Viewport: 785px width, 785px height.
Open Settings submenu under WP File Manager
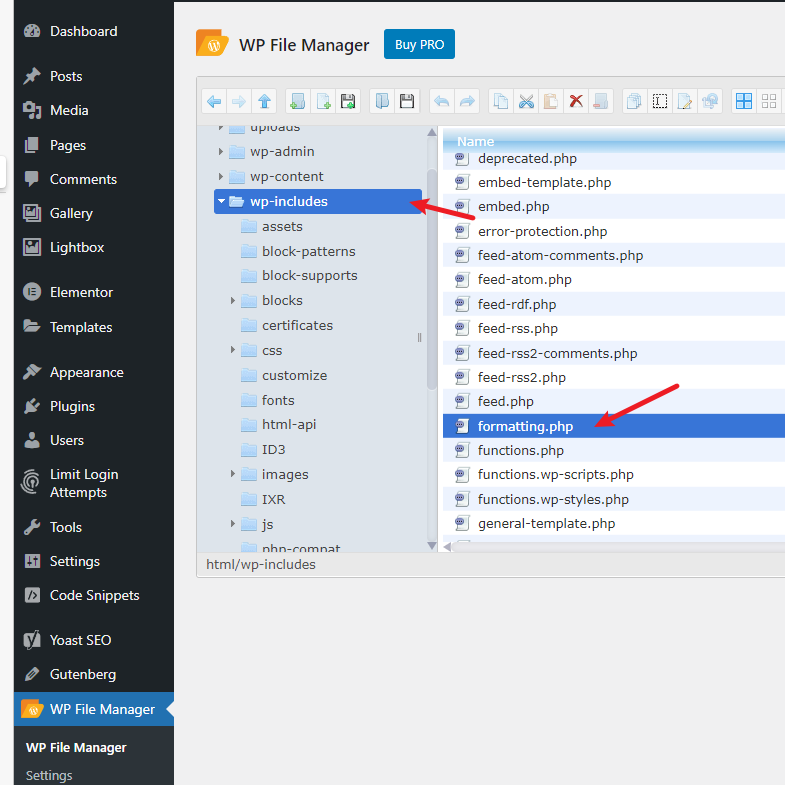pyautogui.click(x=49, y=775)
